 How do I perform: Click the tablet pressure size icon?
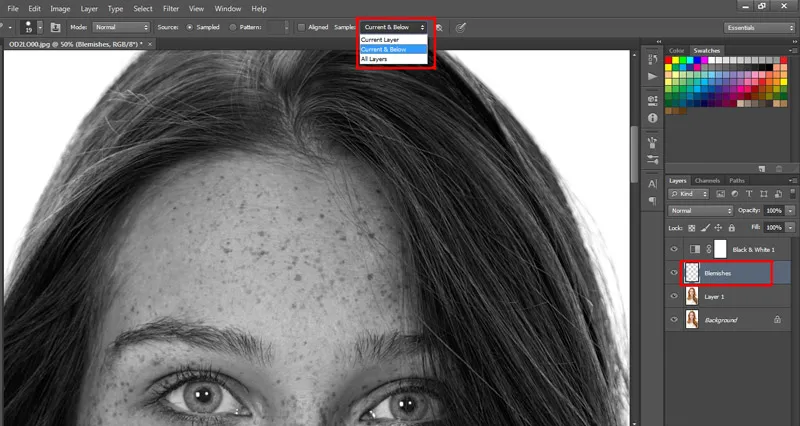(460, 28)
